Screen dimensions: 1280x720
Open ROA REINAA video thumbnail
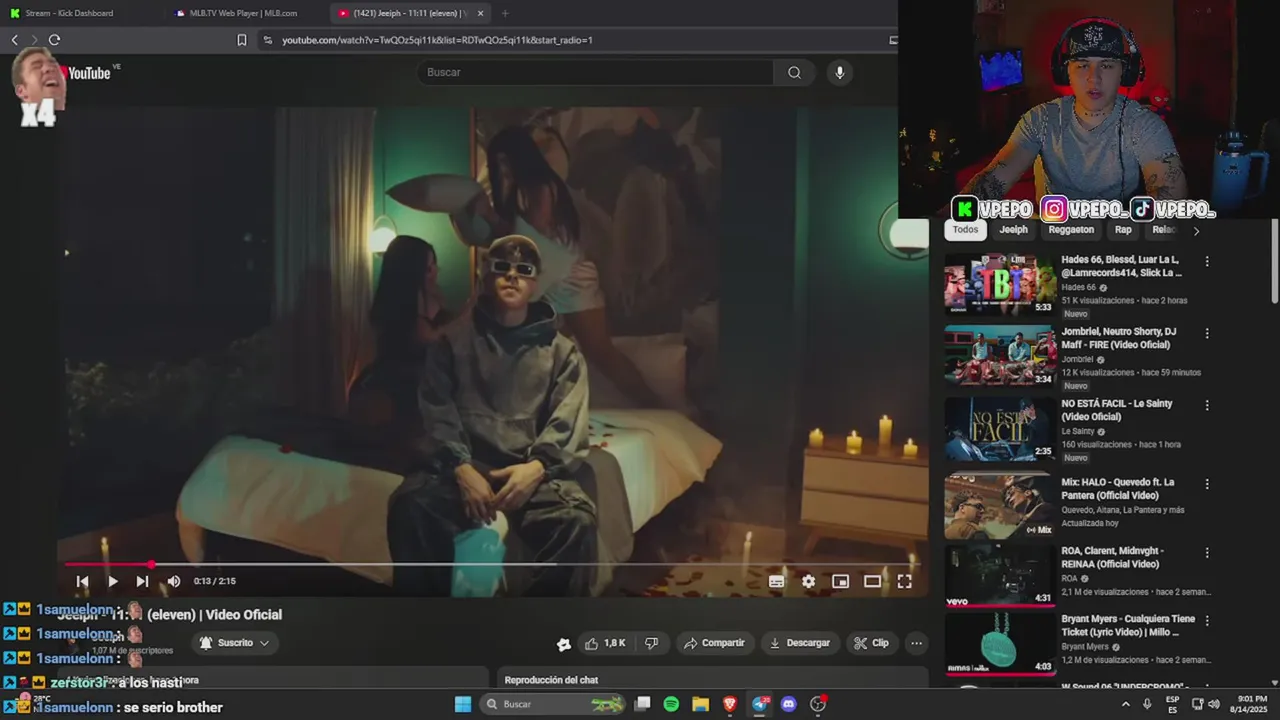[1000, 575]
